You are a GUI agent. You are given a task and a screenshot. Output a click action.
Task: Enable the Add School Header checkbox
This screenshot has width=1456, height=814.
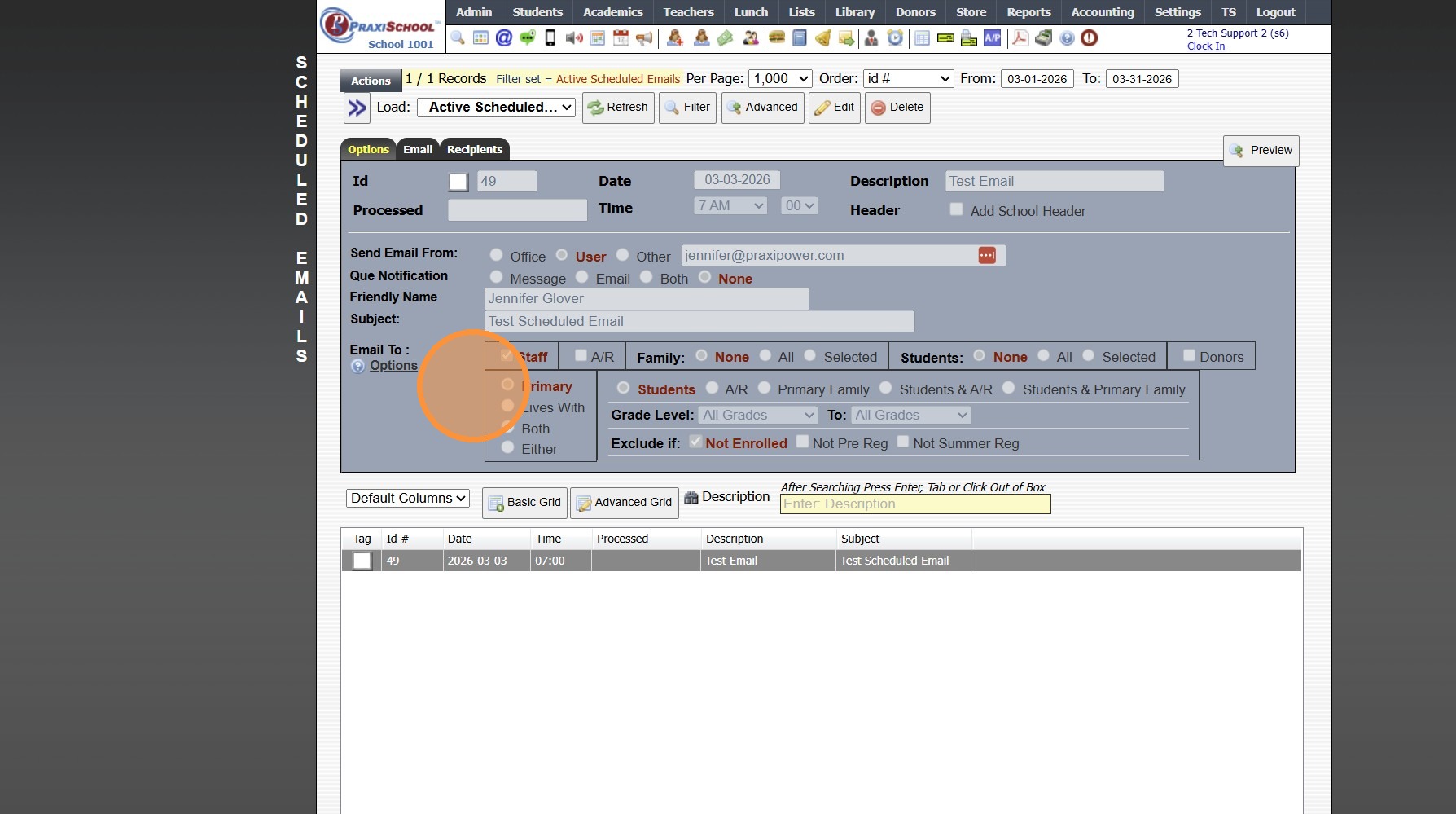tap(956, 210)
